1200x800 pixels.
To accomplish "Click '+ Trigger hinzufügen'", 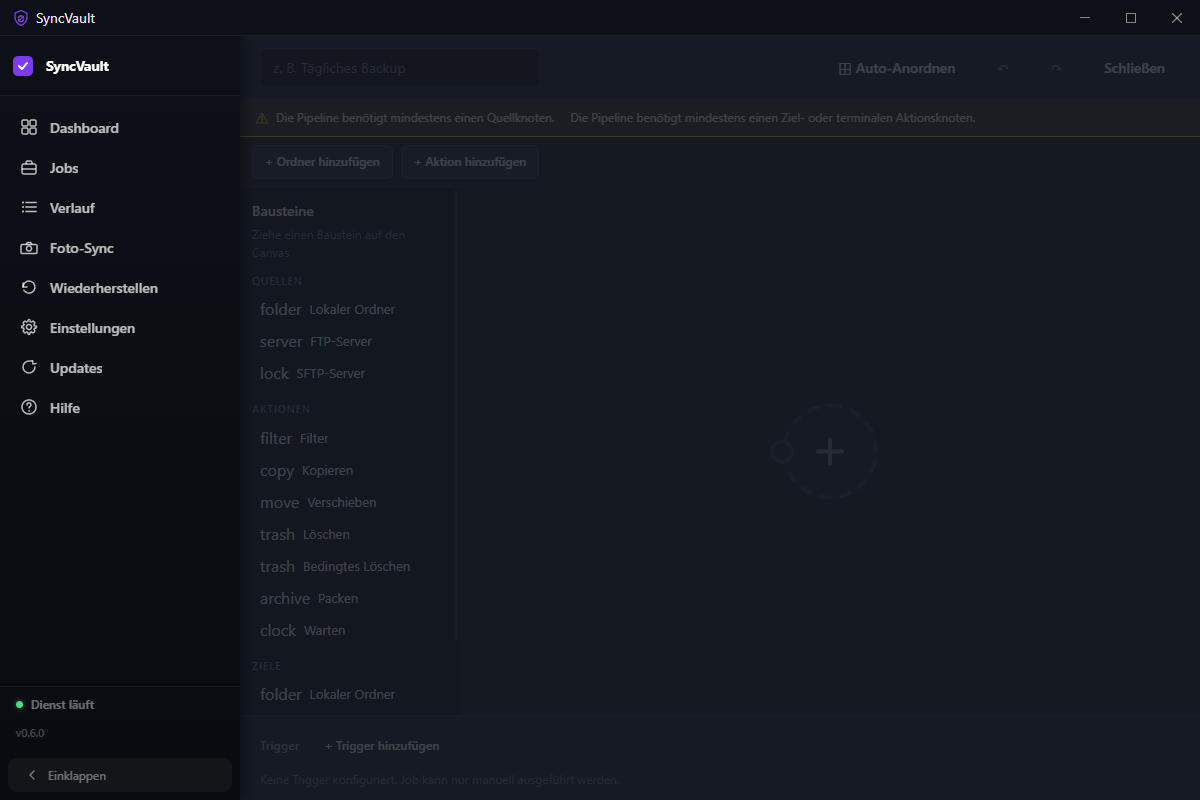I will pyautogui.click(x=382, y=746).
